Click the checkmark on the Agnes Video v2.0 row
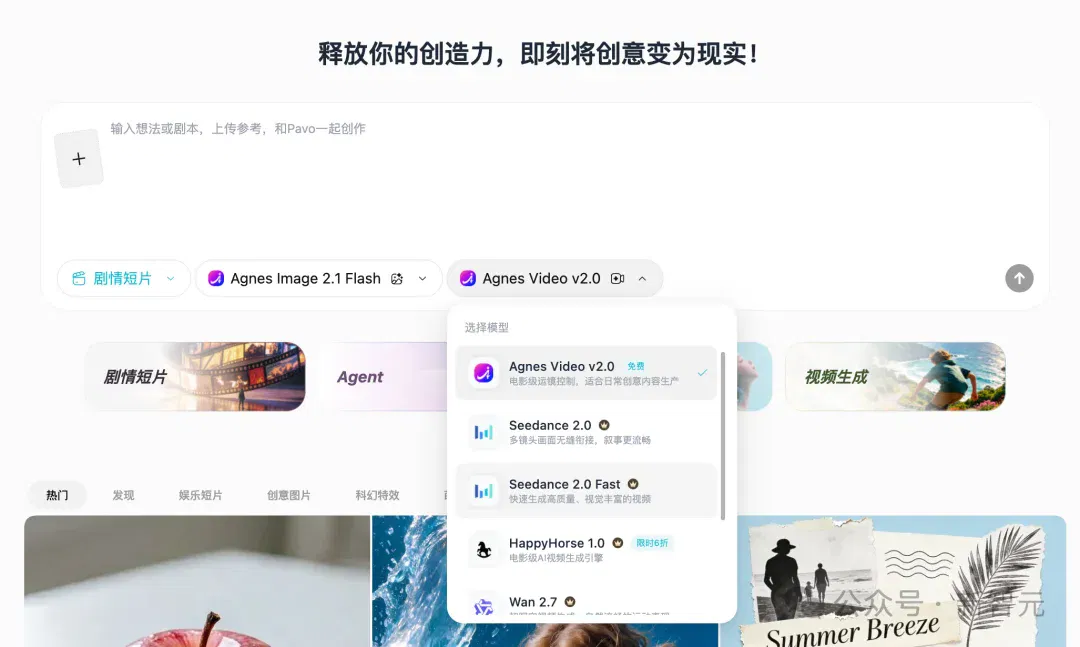This screenshot has width=1080, height=647. 702,373
